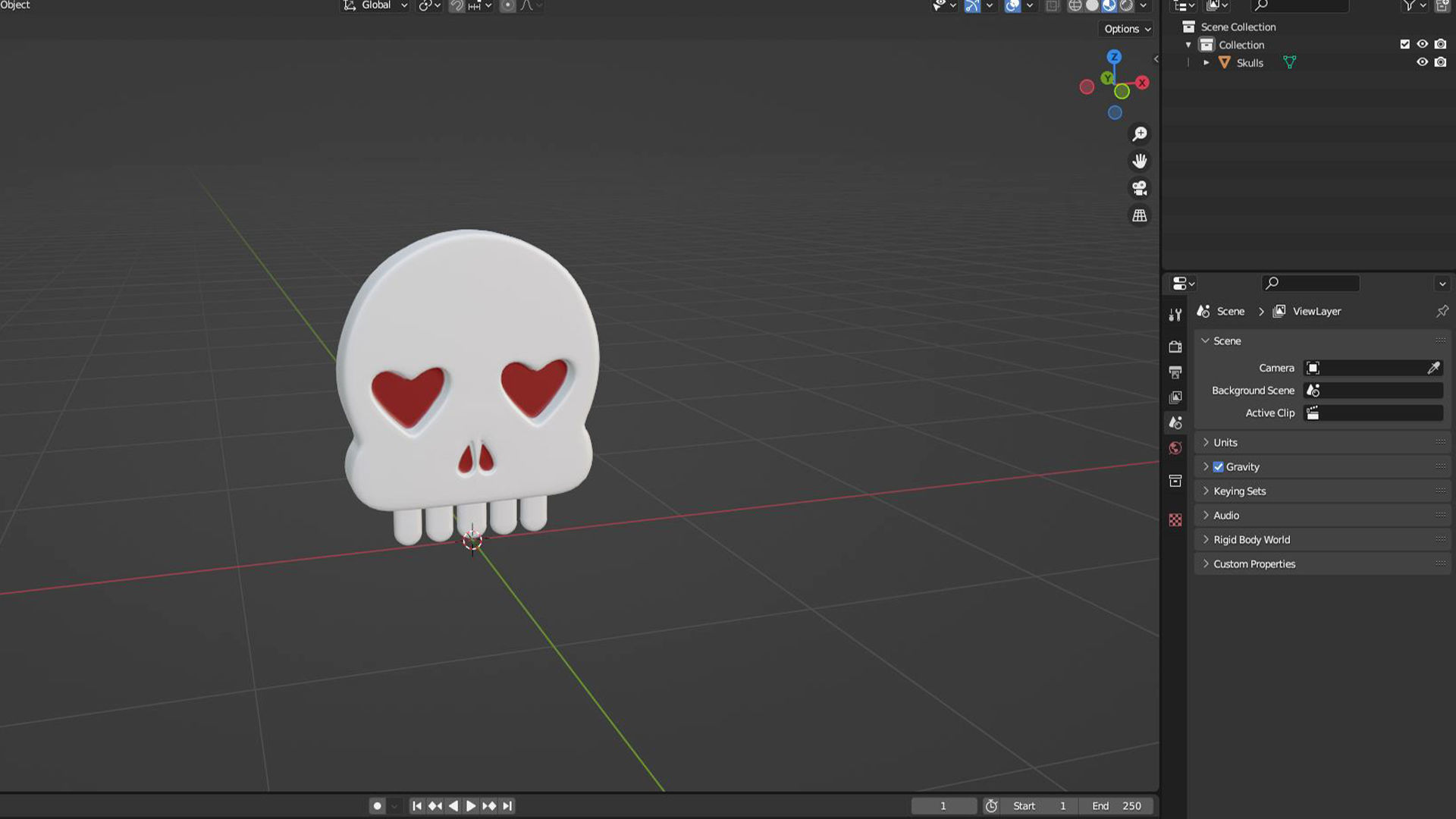Collapse the Collection tree item

(1188, 45)
